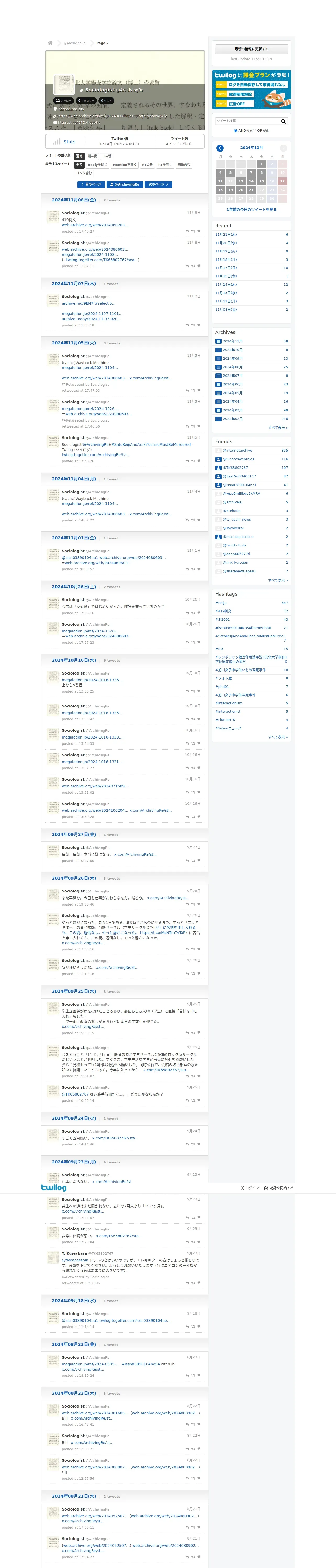Open calendar day 21
This screenshot has height=1568, width=336.
251,190
